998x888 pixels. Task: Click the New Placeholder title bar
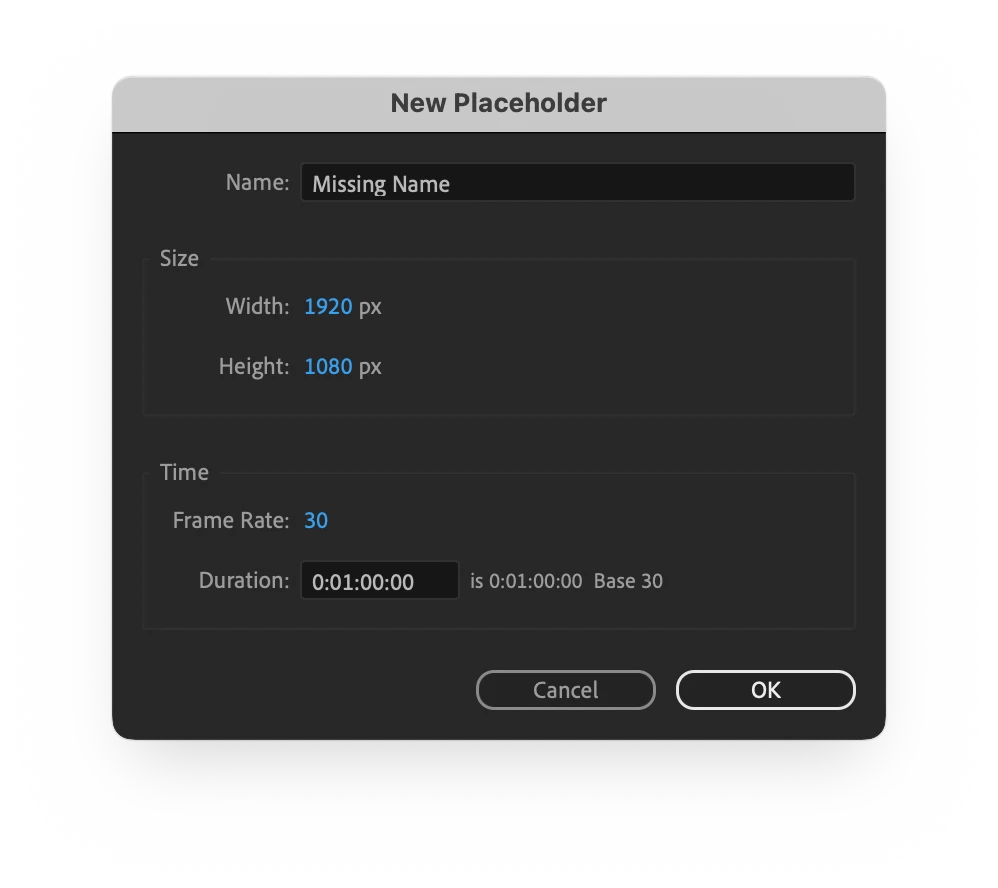tap(498, 104)
